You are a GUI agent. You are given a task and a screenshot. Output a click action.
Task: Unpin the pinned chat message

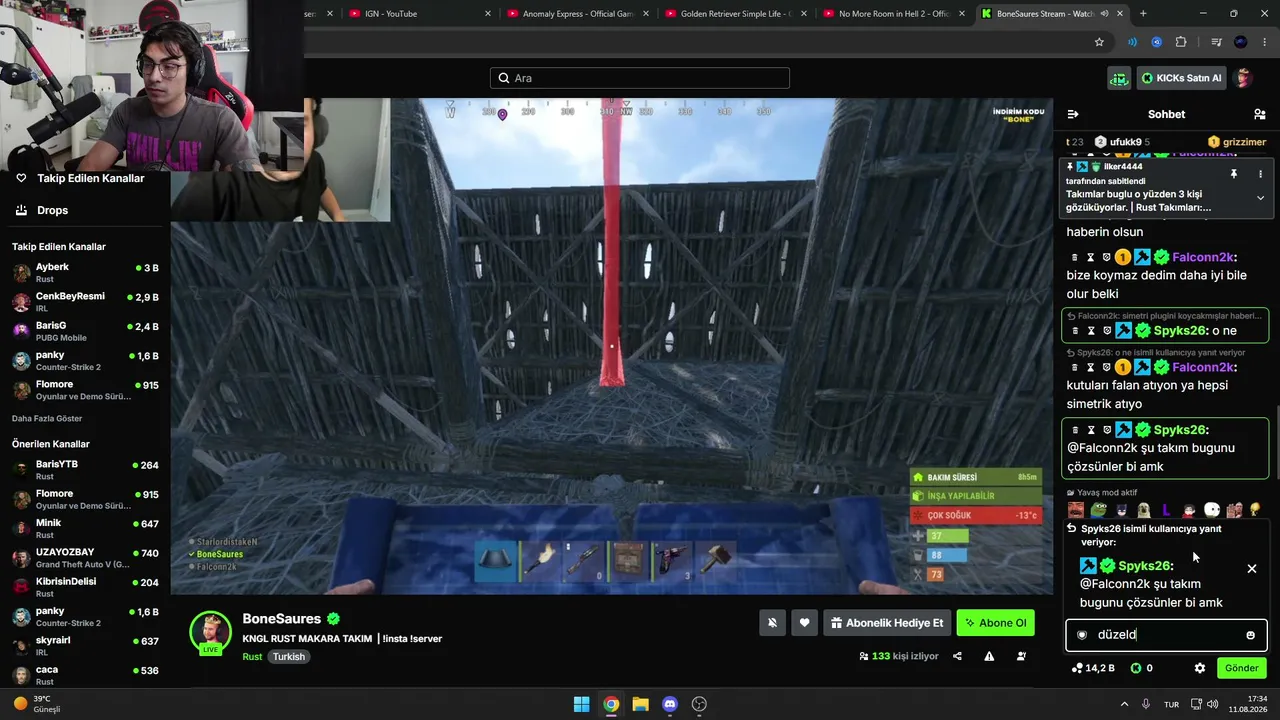tap(1234, 174)
